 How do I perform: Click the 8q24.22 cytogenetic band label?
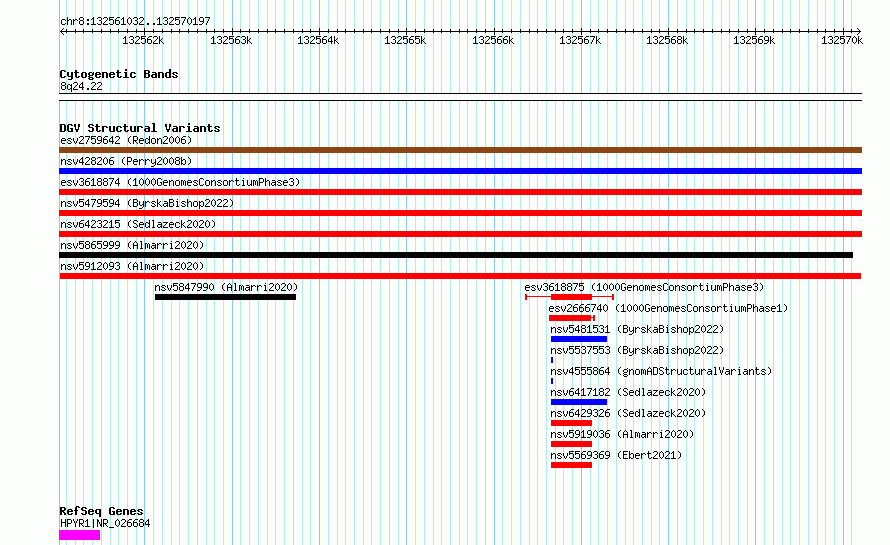[81, 86]
